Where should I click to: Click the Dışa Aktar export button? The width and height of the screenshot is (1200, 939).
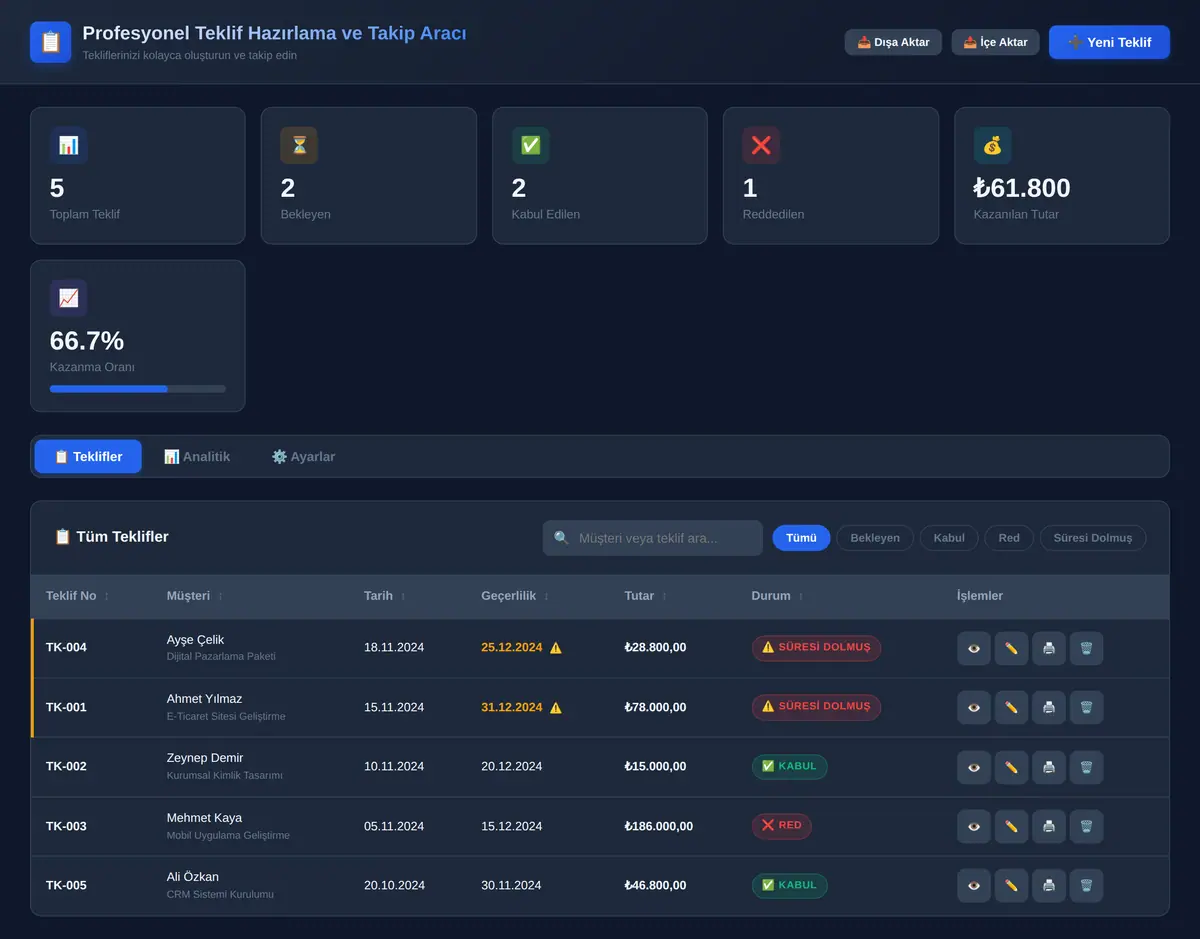click(893, 42)
